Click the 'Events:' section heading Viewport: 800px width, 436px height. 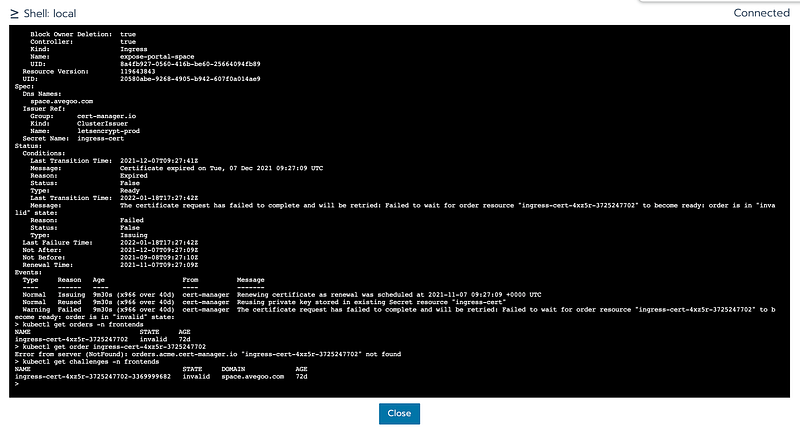point(28,272)
